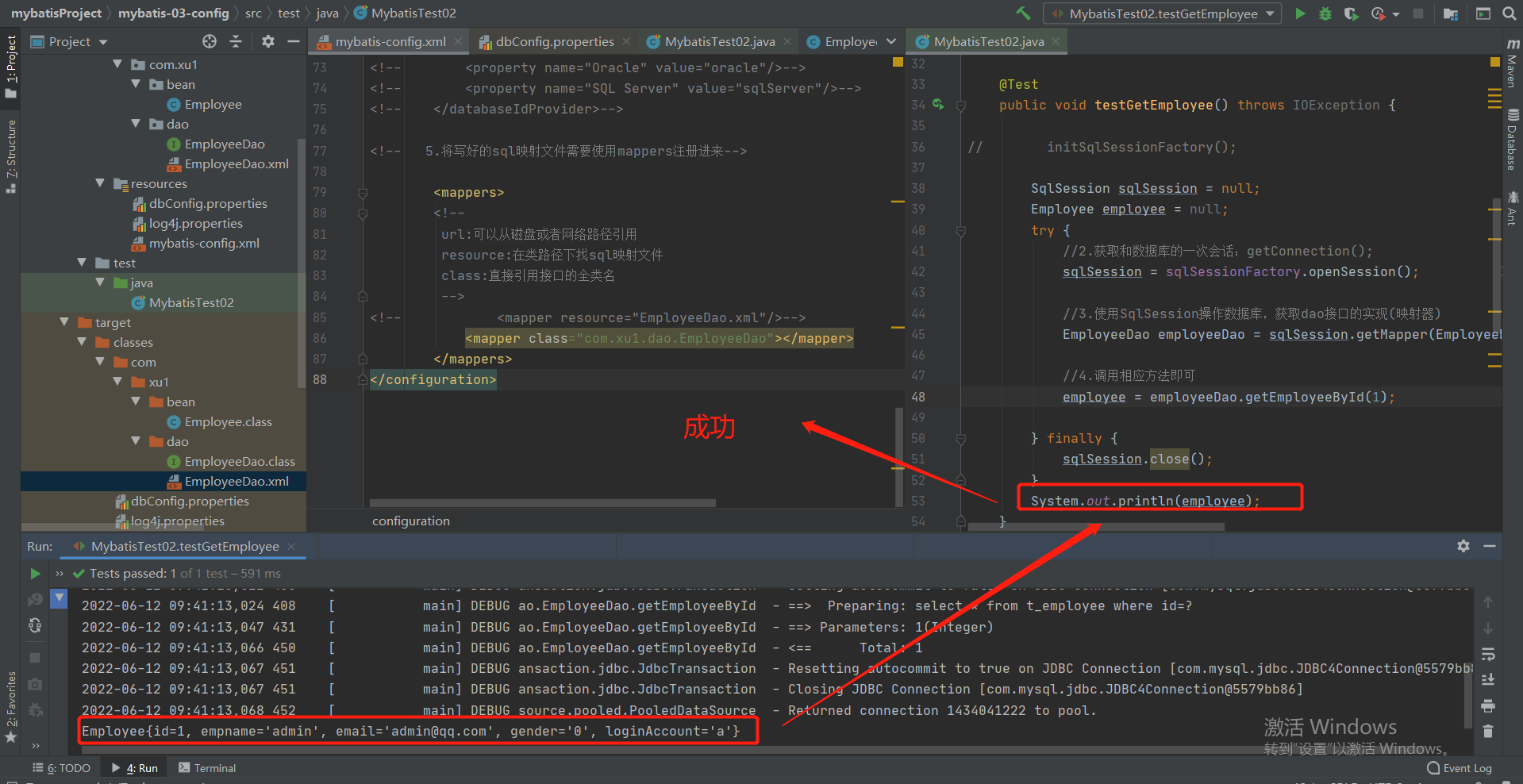Click the run anything window icon in toolbar
The image size is (1523, 784).
[x=1483, y=13]
